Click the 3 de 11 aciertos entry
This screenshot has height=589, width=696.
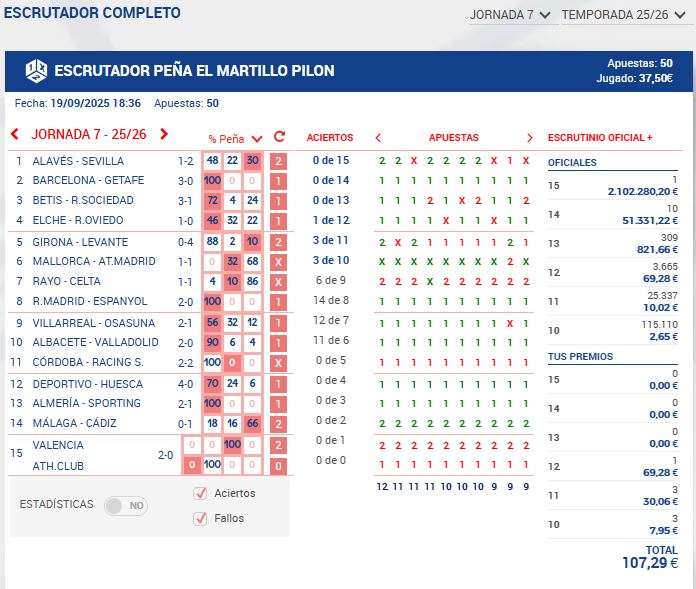[331, 240]
